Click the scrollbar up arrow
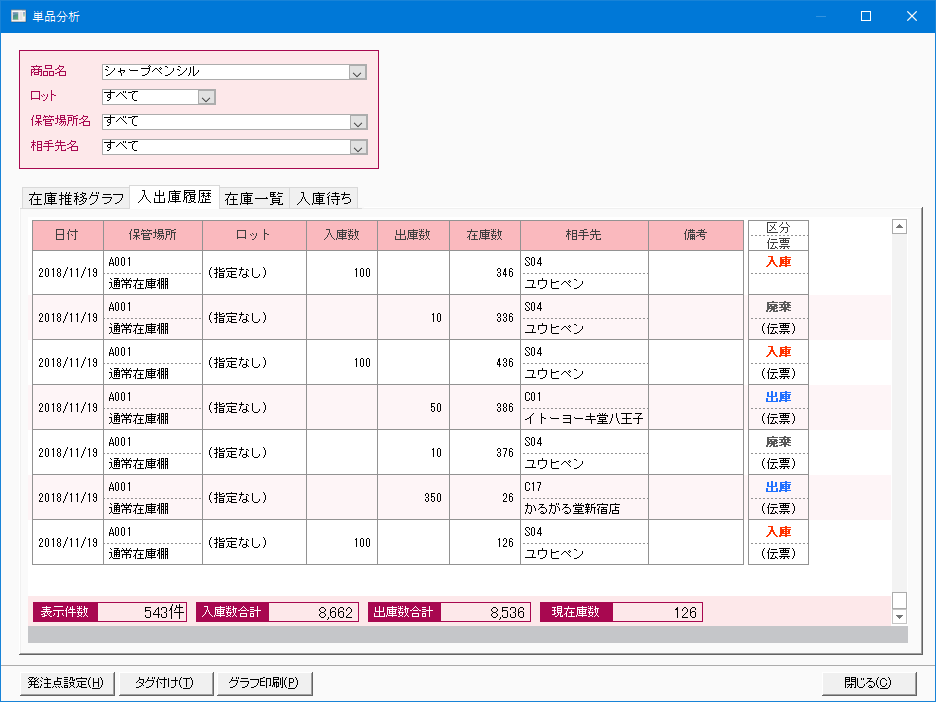Viewport: 936px width, 702px height. pos(899,227)
